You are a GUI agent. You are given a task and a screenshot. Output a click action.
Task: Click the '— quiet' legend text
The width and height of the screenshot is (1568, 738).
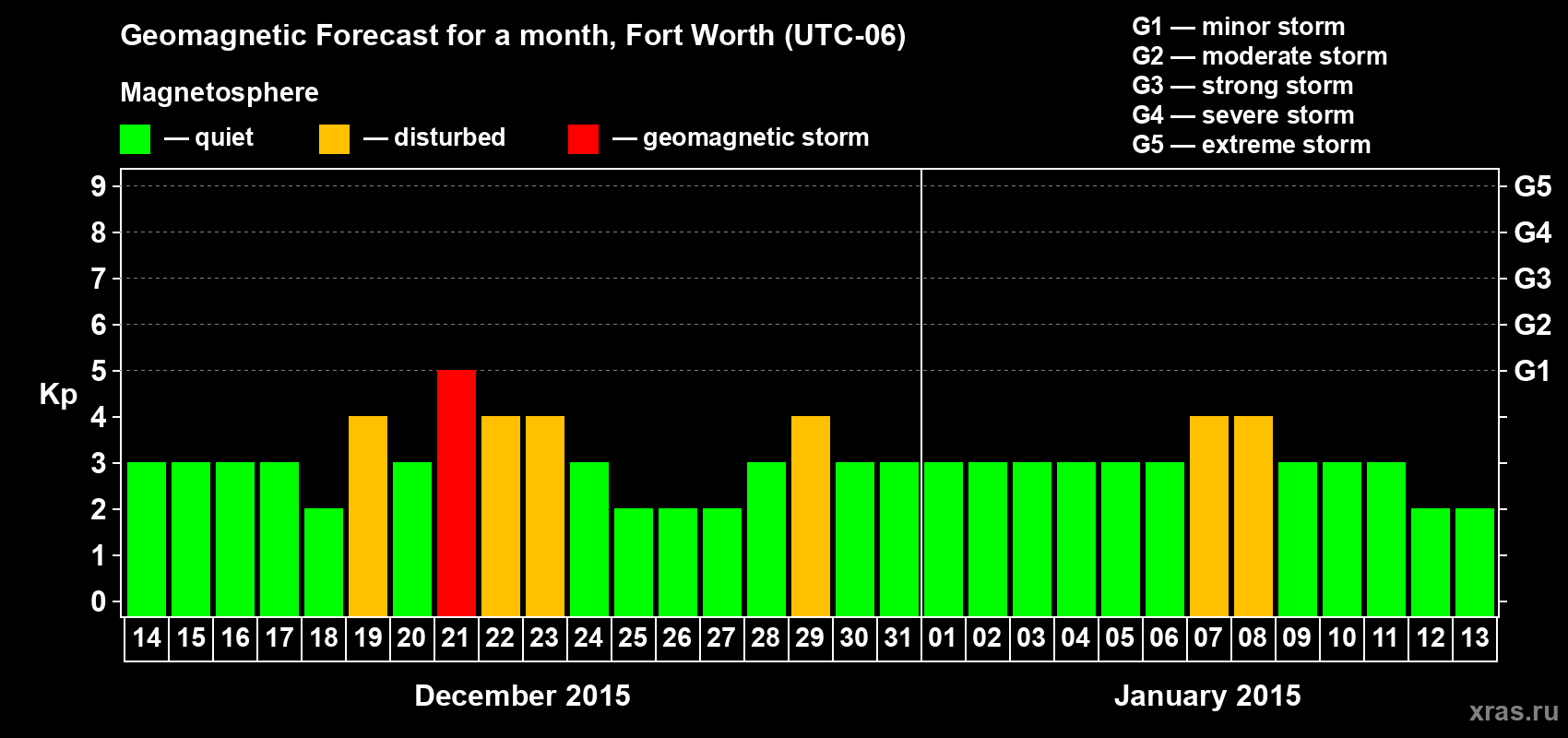(x=208, y=137)
